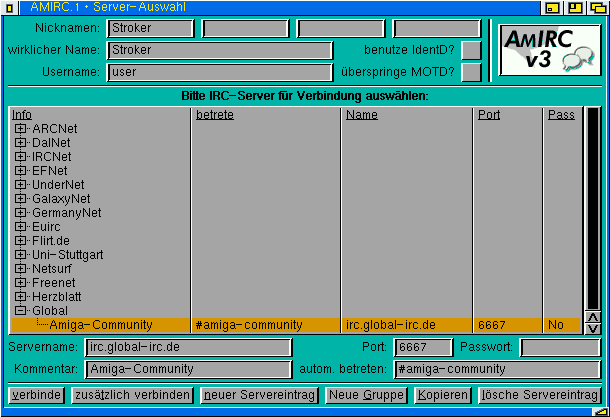Click the first Nickname field 'Stroker'
This screenshot has height=417, width=610.
point(150,28)
